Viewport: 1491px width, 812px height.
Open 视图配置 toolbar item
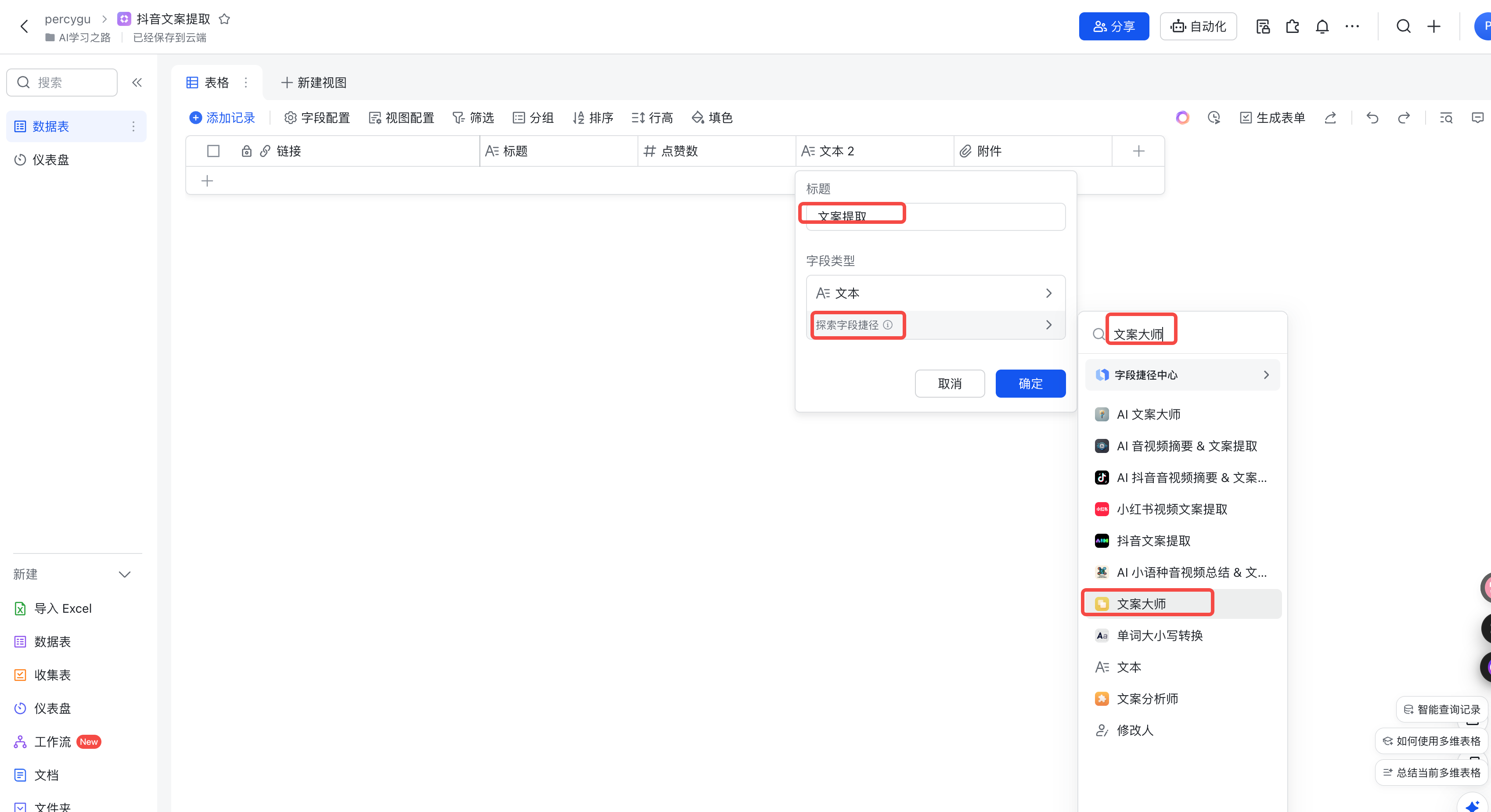point(402,118)
